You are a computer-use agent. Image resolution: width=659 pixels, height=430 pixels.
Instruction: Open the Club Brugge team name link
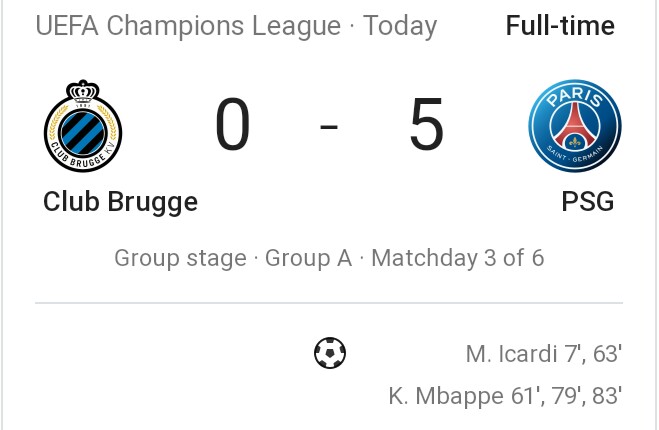[120, 202]
